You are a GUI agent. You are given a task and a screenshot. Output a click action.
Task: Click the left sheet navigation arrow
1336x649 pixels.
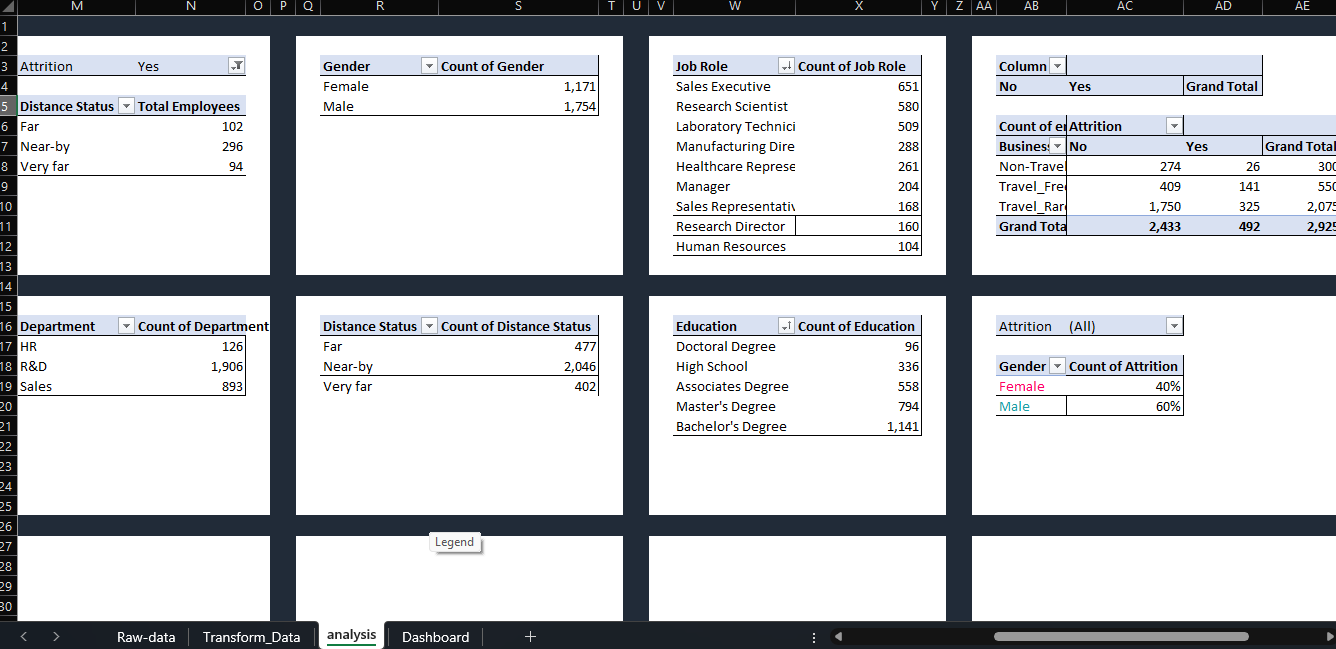(x=24, y=637)
